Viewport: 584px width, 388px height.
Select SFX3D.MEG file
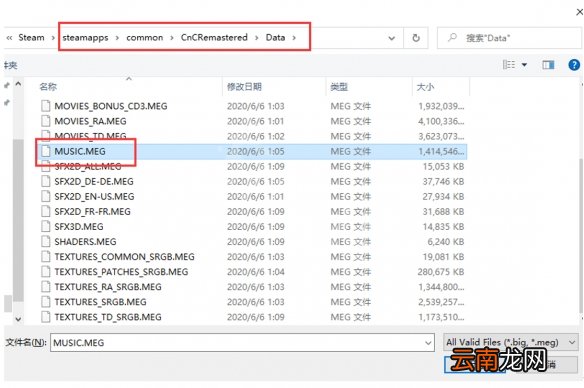tap(79, 227)
